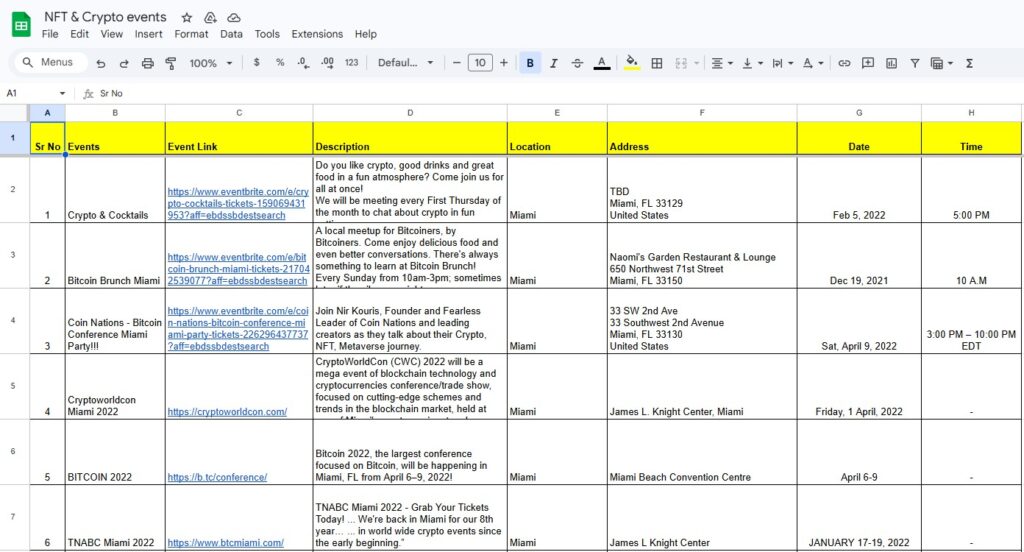Click the font size field showing 10
The width and height of the screenshot is (1024, 552).
pyautogui.click(x=480, y=63)
